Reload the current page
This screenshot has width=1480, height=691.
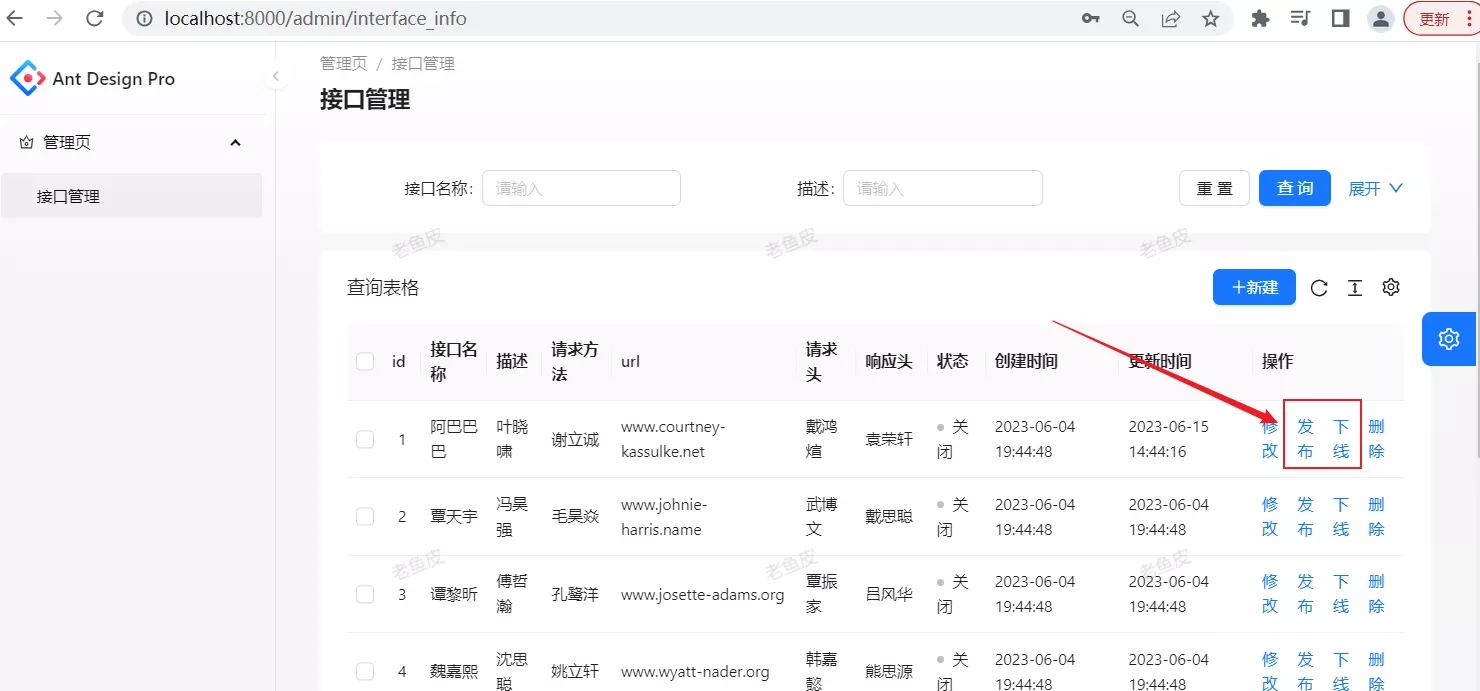click(94, 18)
